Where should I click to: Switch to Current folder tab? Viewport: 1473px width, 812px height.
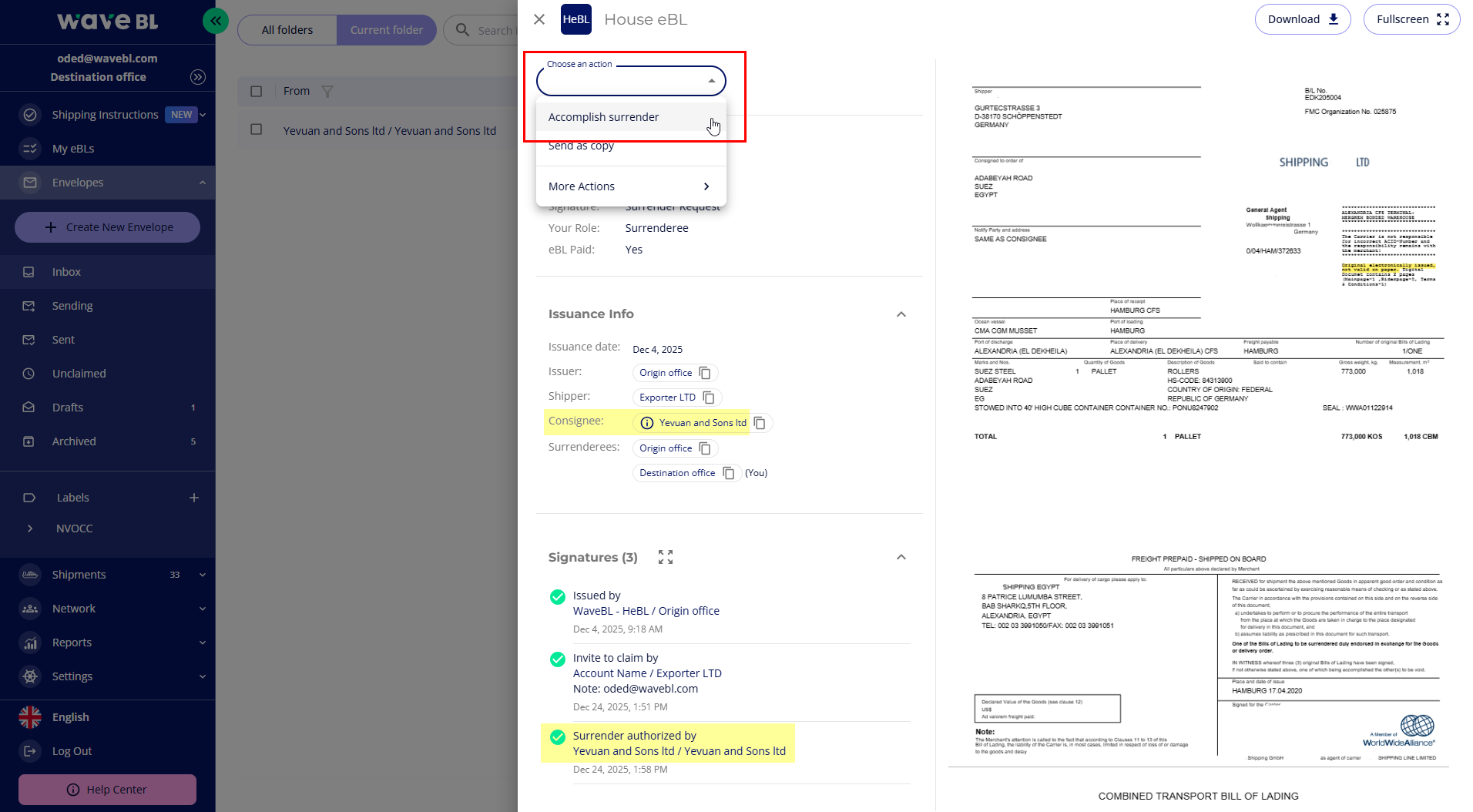pos(387,30)
